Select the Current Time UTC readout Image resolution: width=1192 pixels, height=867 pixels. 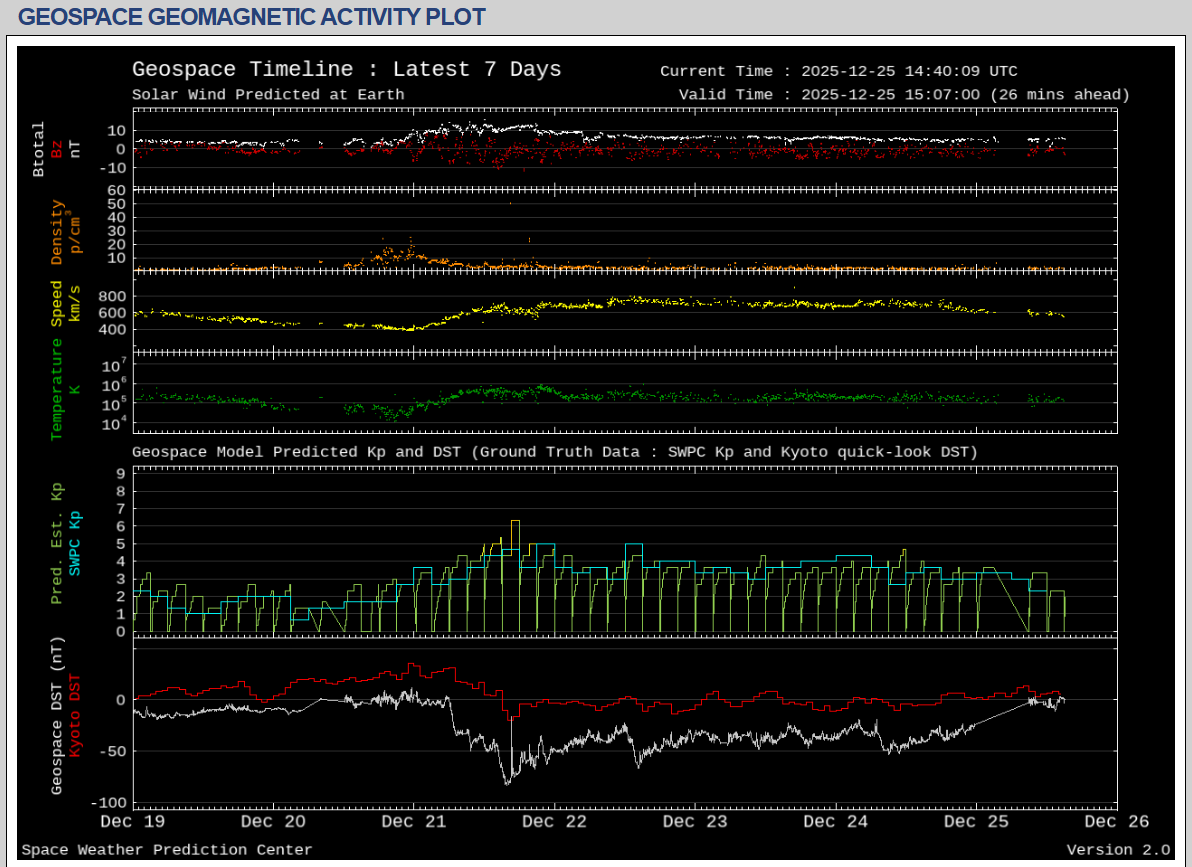point(838,71)
